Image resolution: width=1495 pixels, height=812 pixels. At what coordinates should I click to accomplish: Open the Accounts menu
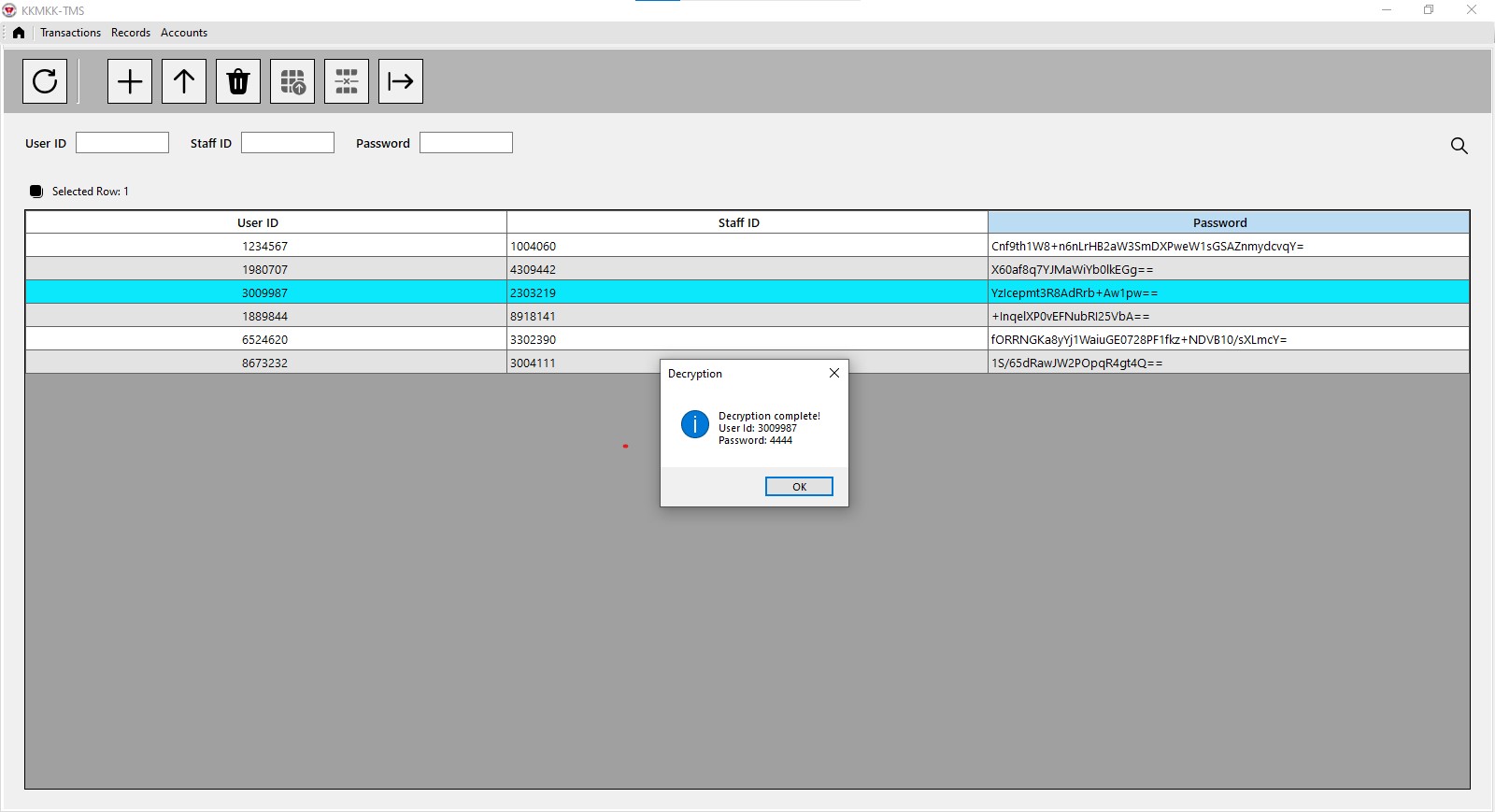coord(184,33)
